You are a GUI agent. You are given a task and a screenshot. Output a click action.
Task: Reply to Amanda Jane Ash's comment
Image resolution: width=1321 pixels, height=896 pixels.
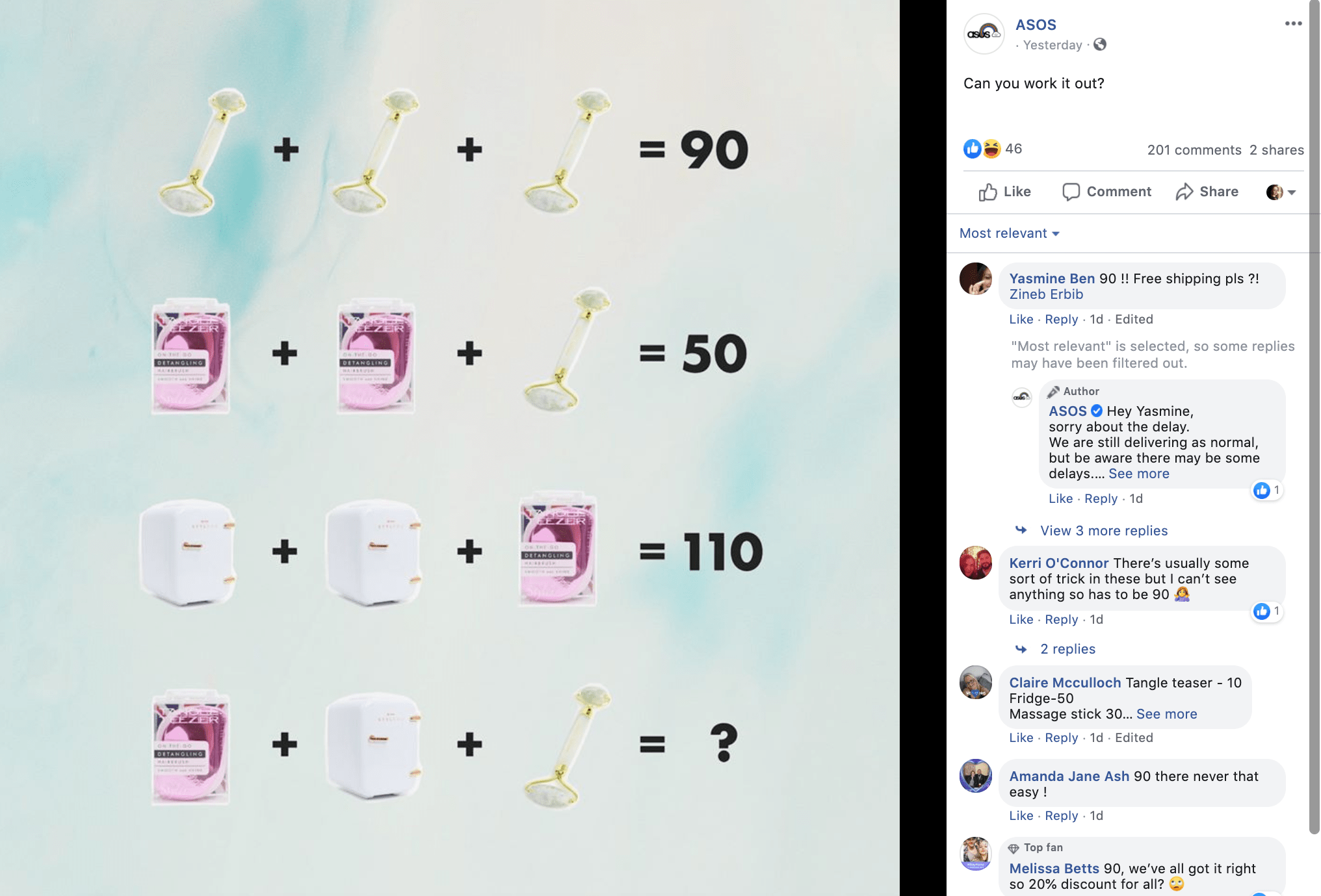[x=1061, y=815]
